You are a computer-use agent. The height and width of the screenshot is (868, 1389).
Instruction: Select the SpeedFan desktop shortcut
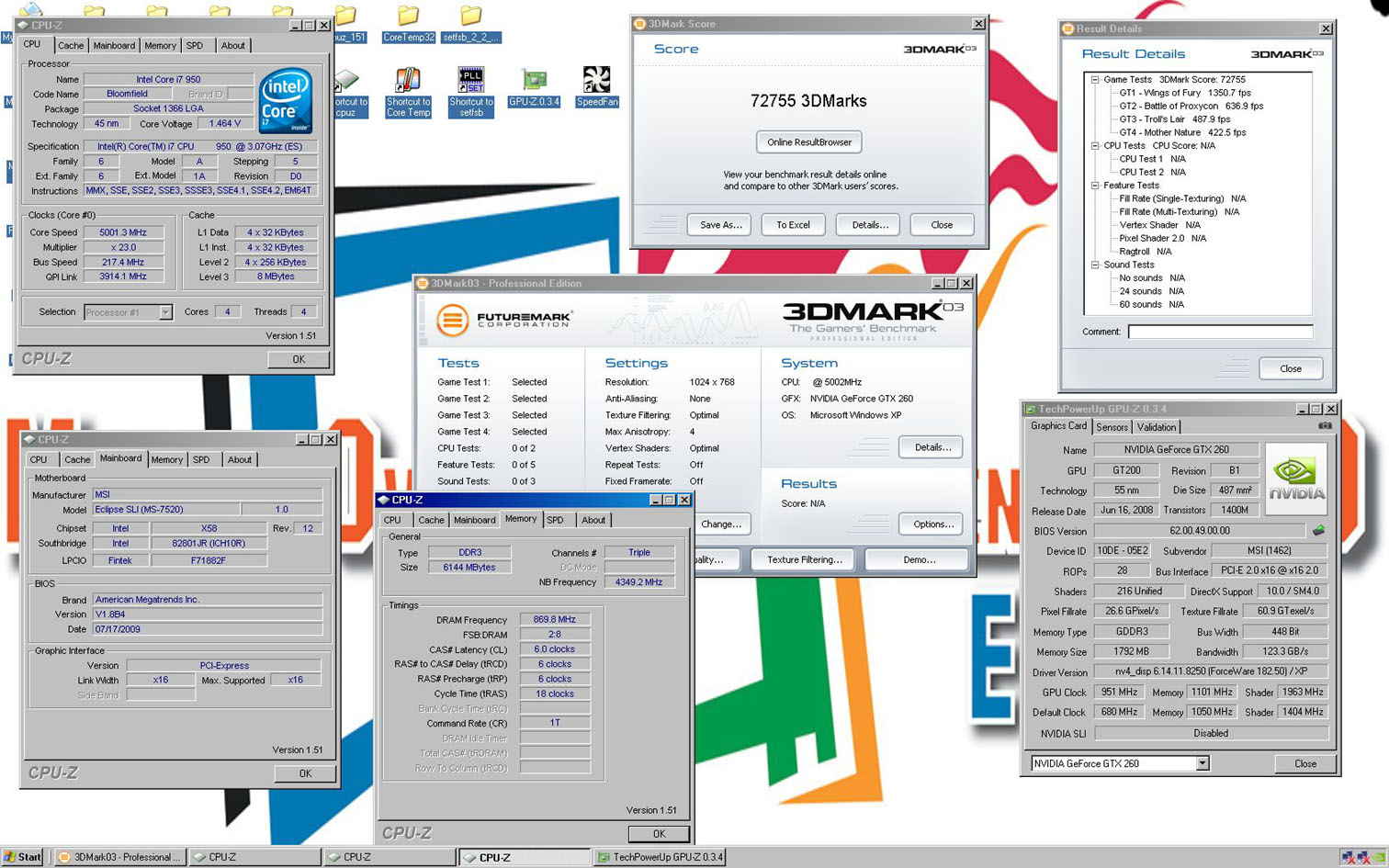597,86
